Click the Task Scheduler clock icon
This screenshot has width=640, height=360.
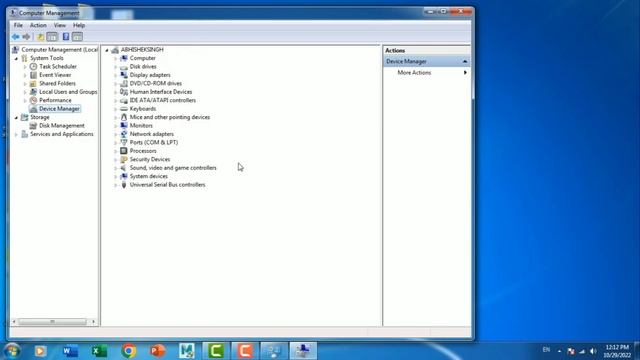pos(33,67)
